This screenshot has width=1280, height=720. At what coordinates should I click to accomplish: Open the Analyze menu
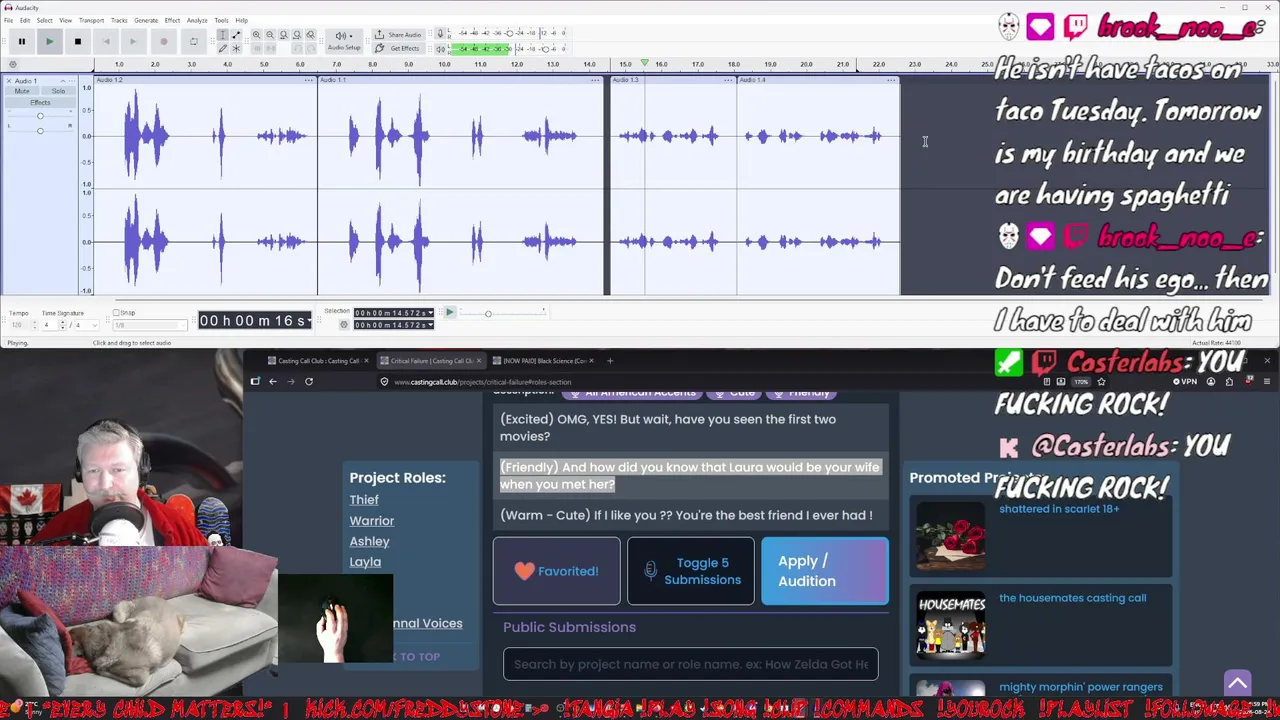pyautogui.click(x=197, y=20)
